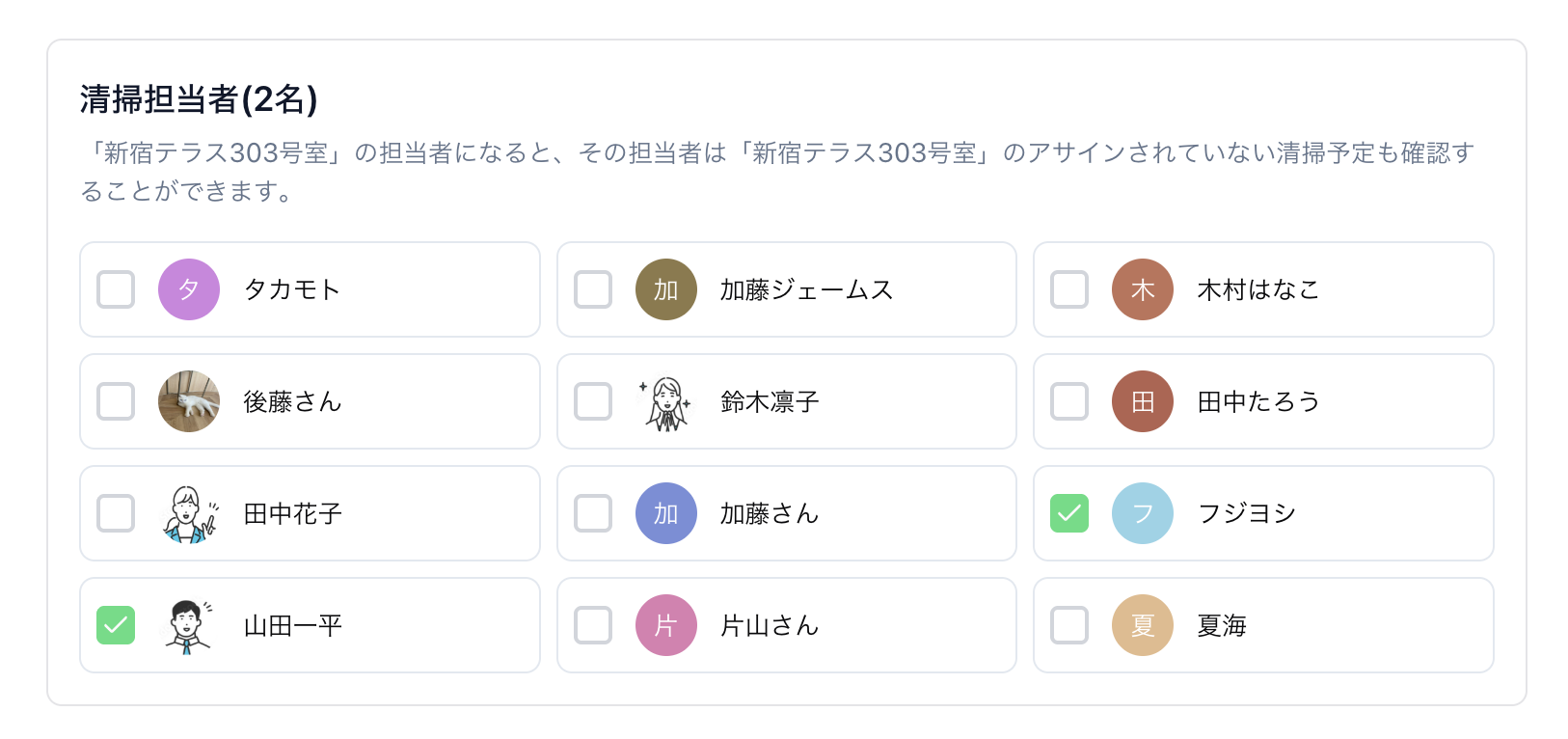Image resolution: width=1568 pixels, height=739 pixels.
Task: Click フジヨシ's light blue avatar icon
Action: 1143,513
